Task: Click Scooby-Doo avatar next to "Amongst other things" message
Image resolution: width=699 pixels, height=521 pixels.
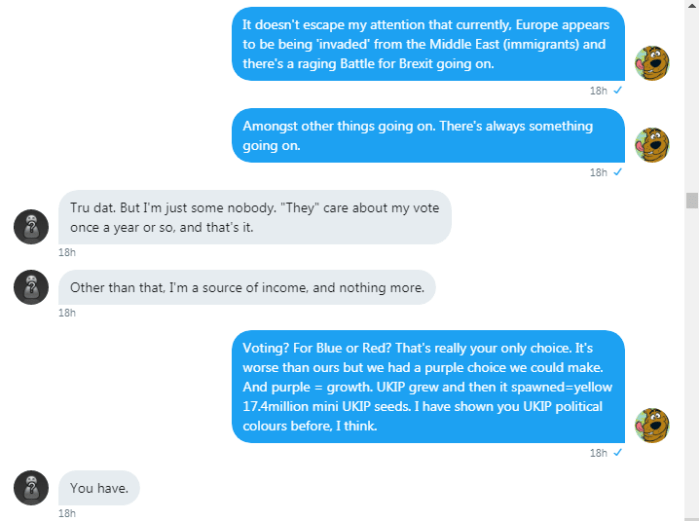Action: 652,145
